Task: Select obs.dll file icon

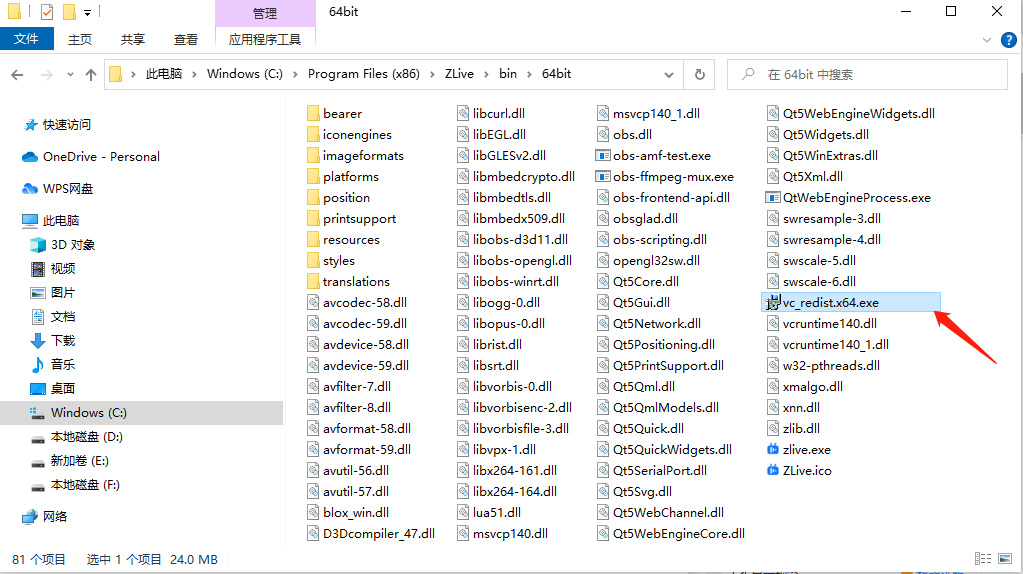Action: (x=603, y=134)
